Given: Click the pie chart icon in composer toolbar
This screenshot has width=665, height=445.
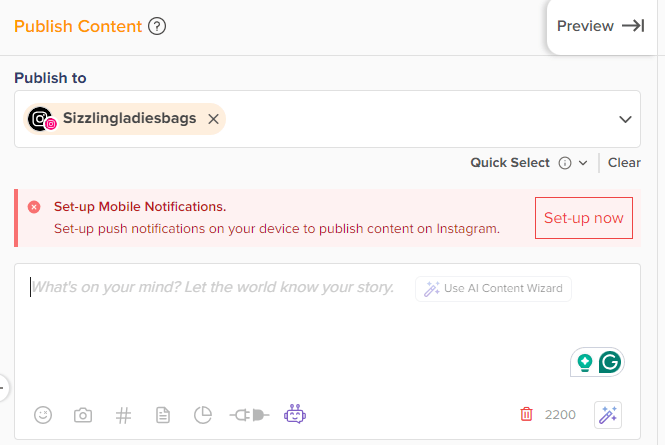Looking at the screenshot, I should pyautogui.click(x=203, y=415).
